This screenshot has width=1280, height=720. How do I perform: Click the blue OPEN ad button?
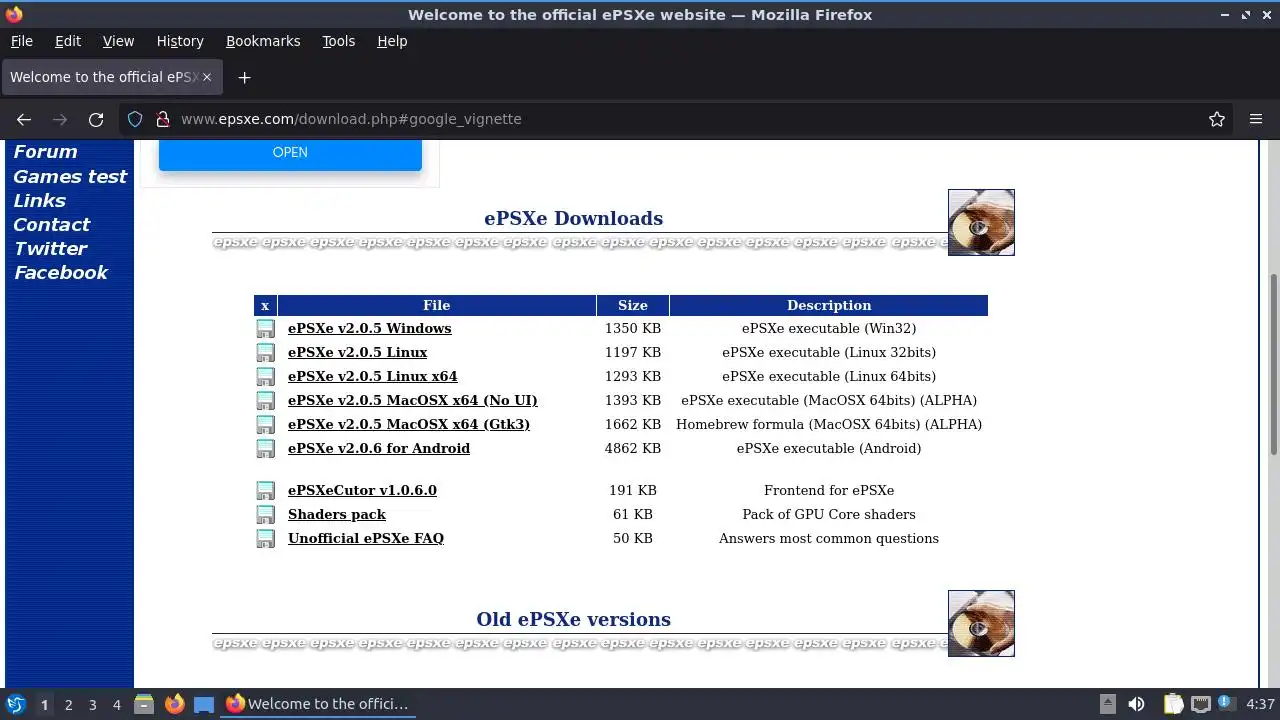tap(290, 154)
